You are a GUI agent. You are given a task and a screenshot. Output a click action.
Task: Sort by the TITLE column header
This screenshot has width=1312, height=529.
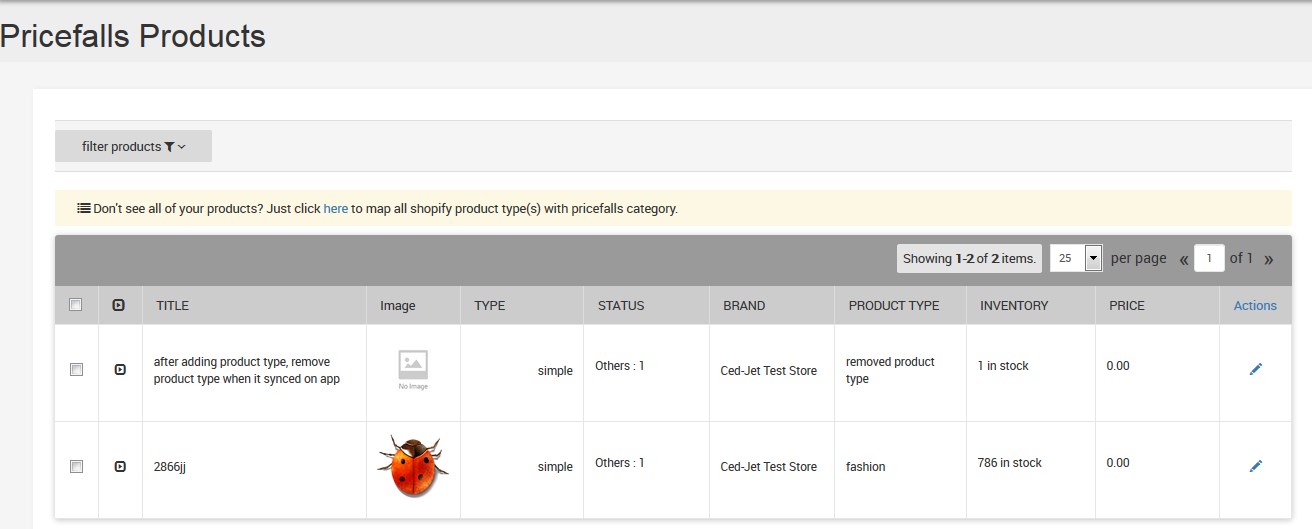(x=172, y=306)
